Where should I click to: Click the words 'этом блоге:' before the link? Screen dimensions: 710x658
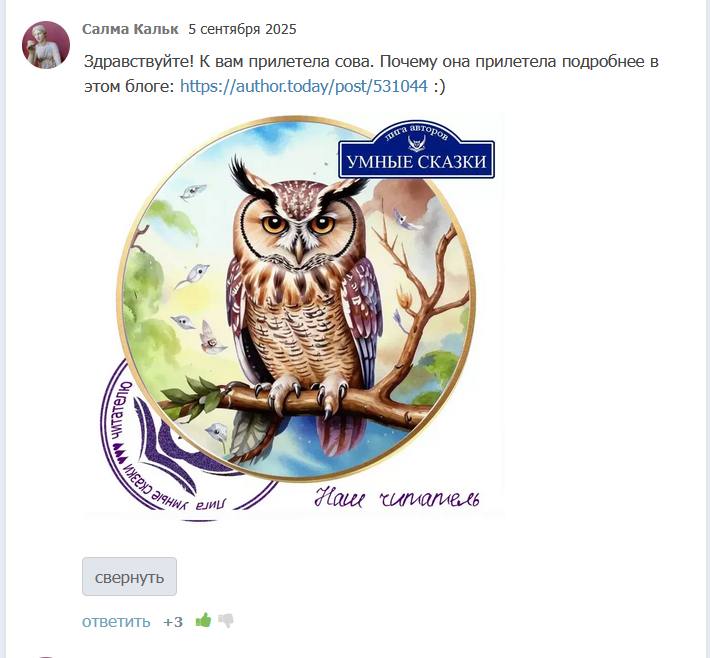(129, 86)
